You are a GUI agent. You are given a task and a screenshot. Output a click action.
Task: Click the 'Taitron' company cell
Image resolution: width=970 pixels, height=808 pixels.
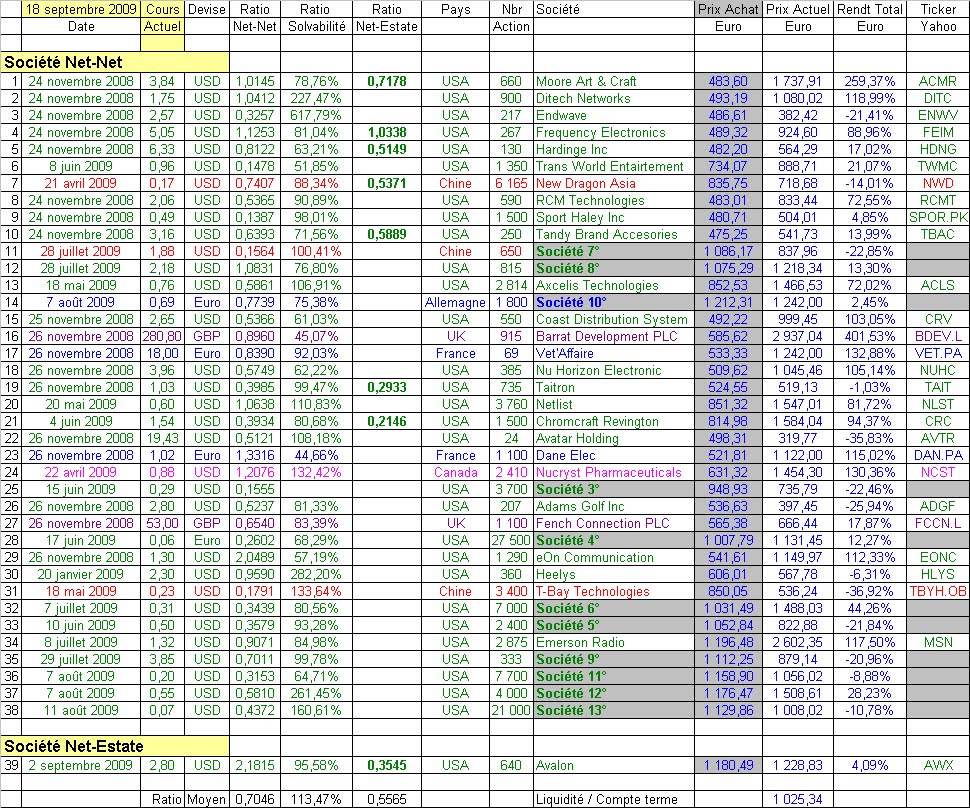coord(614,387)
